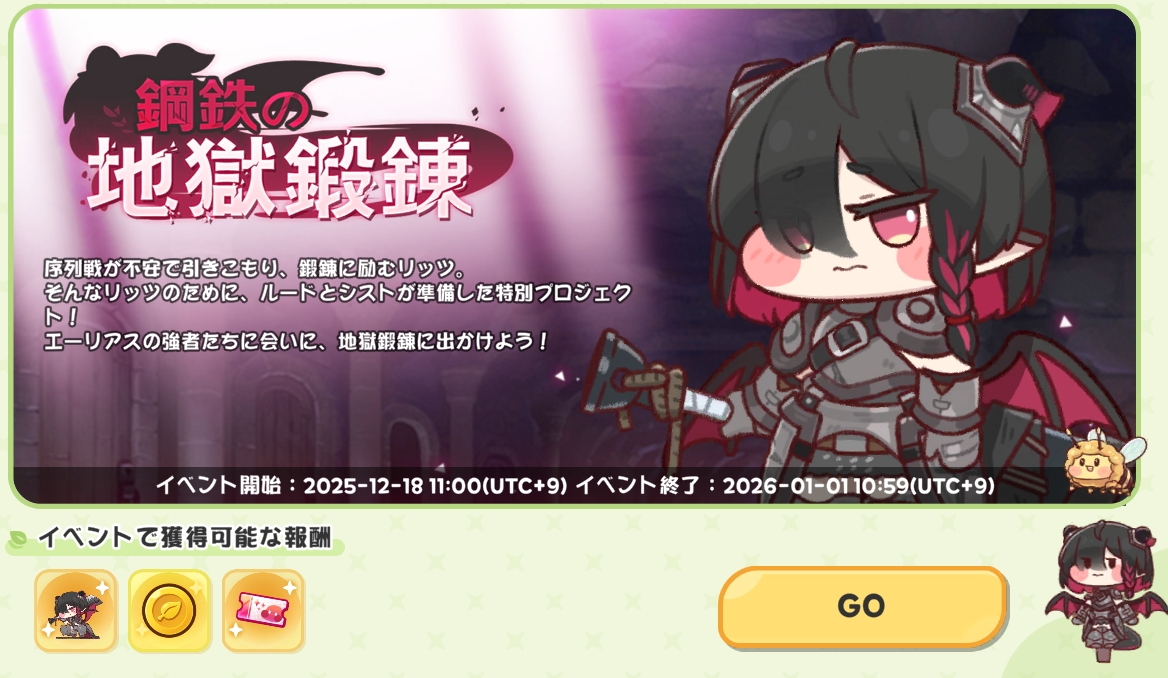Select the chibi character reward icon

click(75, 611)
